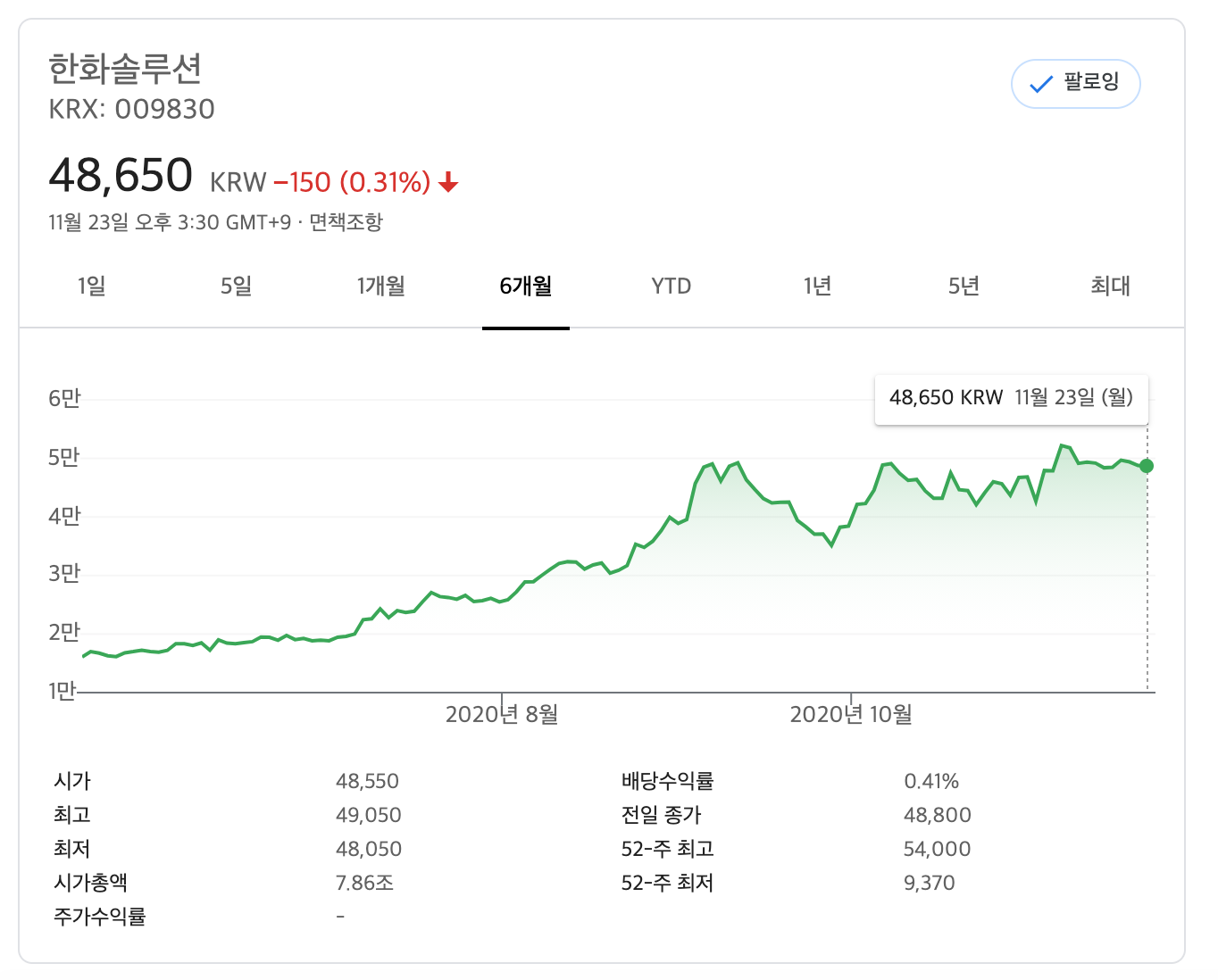Screen dimensions: 1218x980
Task: Click the 48,650 KRW 11월 23일 tooltip
Action: 1011,398
